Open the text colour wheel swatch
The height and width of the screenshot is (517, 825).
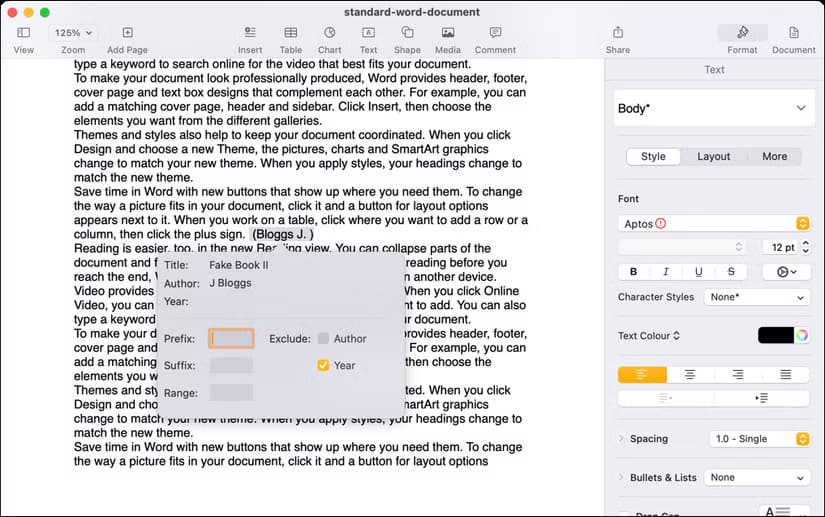801,336
